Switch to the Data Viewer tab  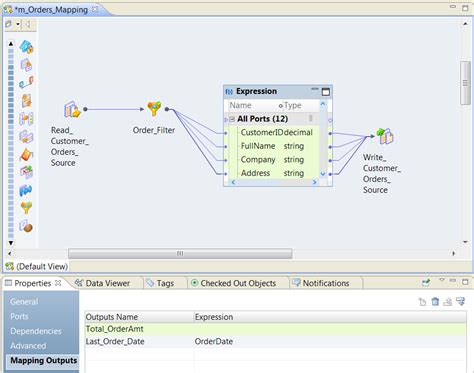click(x=102, y=283)
